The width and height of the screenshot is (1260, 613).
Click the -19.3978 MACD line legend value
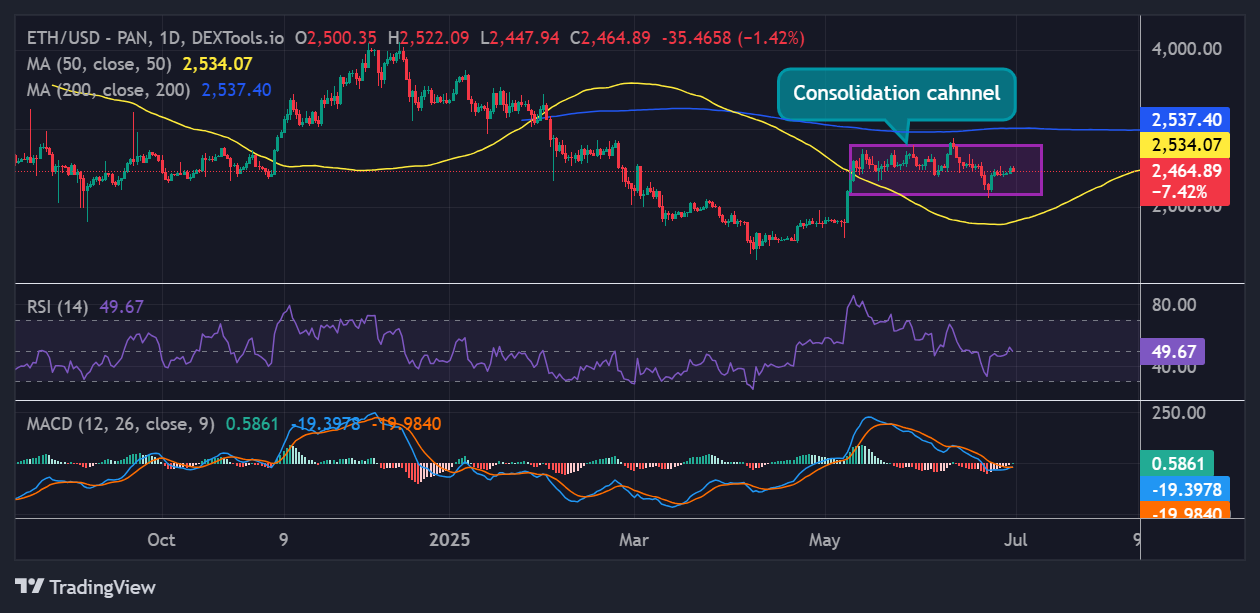[326, 424]
